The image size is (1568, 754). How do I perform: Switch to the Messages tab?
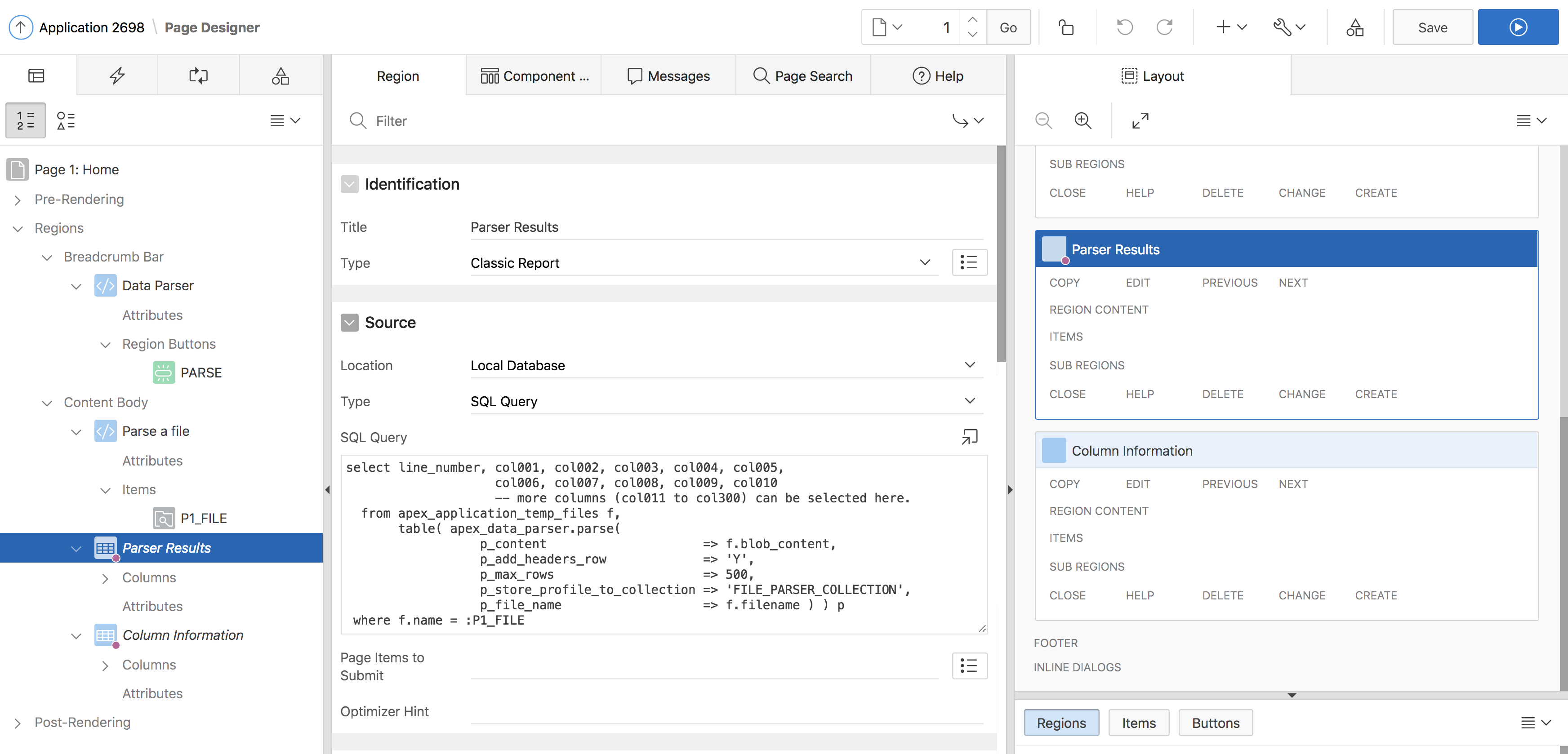(x=668, y=76)
